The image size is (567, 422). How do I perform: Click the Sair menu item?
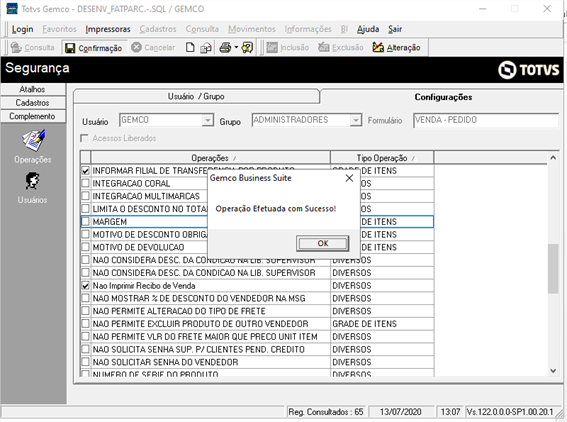(x=395, y=29)
